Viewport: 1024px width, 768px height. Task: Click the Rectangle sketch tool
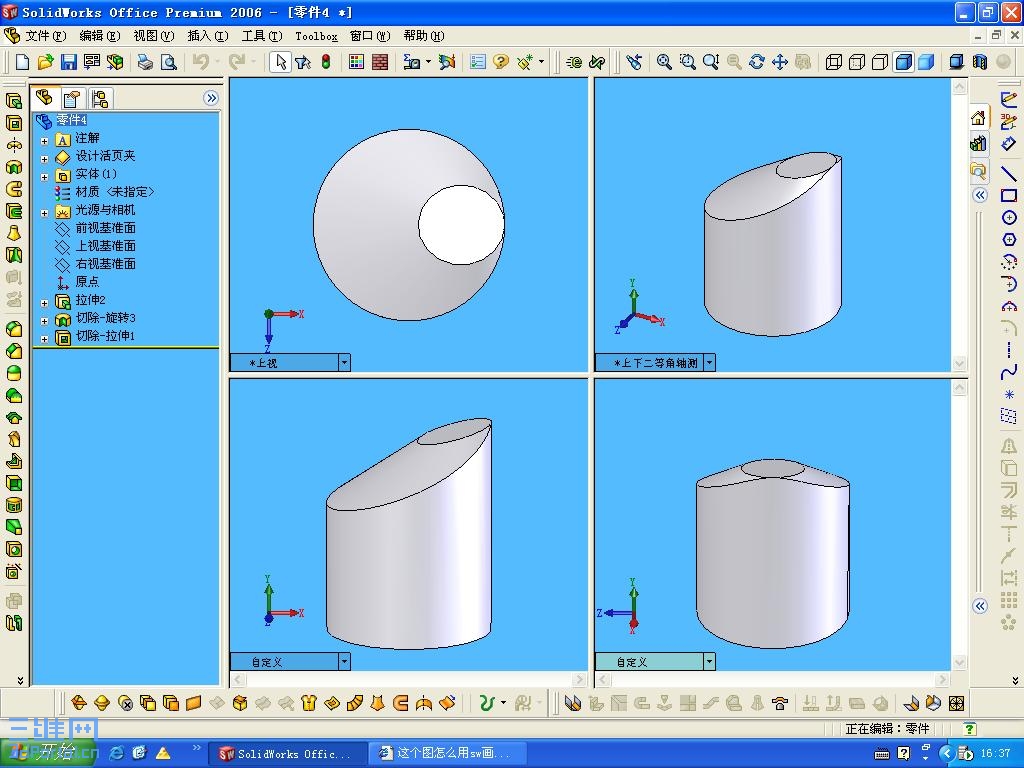pyautogui.click(x=1009, y=195)
